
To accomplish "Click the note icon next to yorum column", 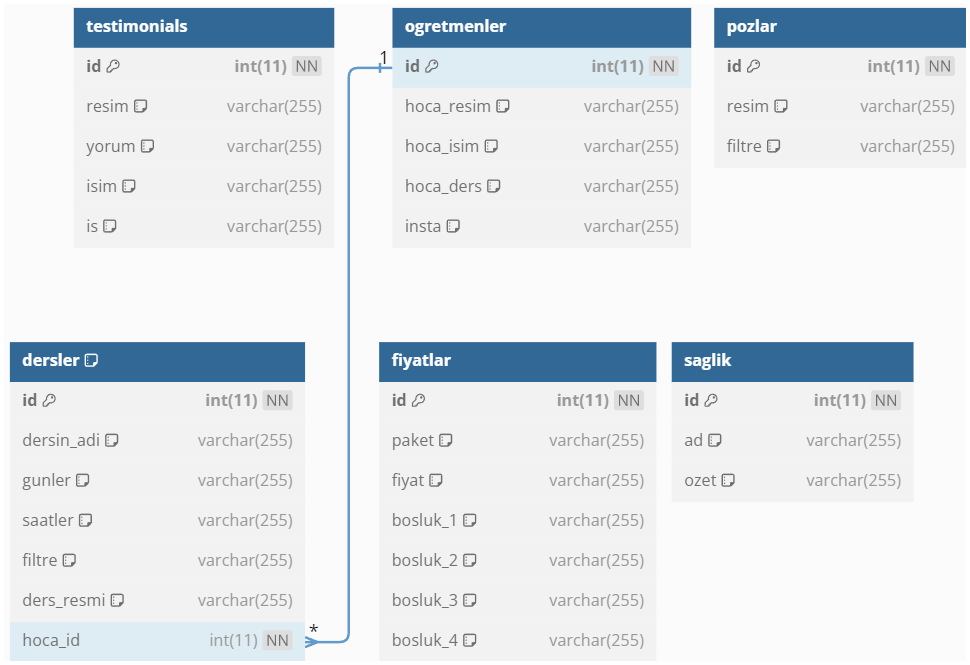I will tap(147, 147).
